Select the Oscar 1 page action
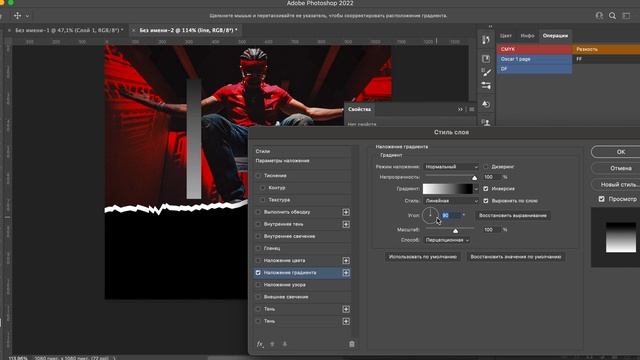 534,59
